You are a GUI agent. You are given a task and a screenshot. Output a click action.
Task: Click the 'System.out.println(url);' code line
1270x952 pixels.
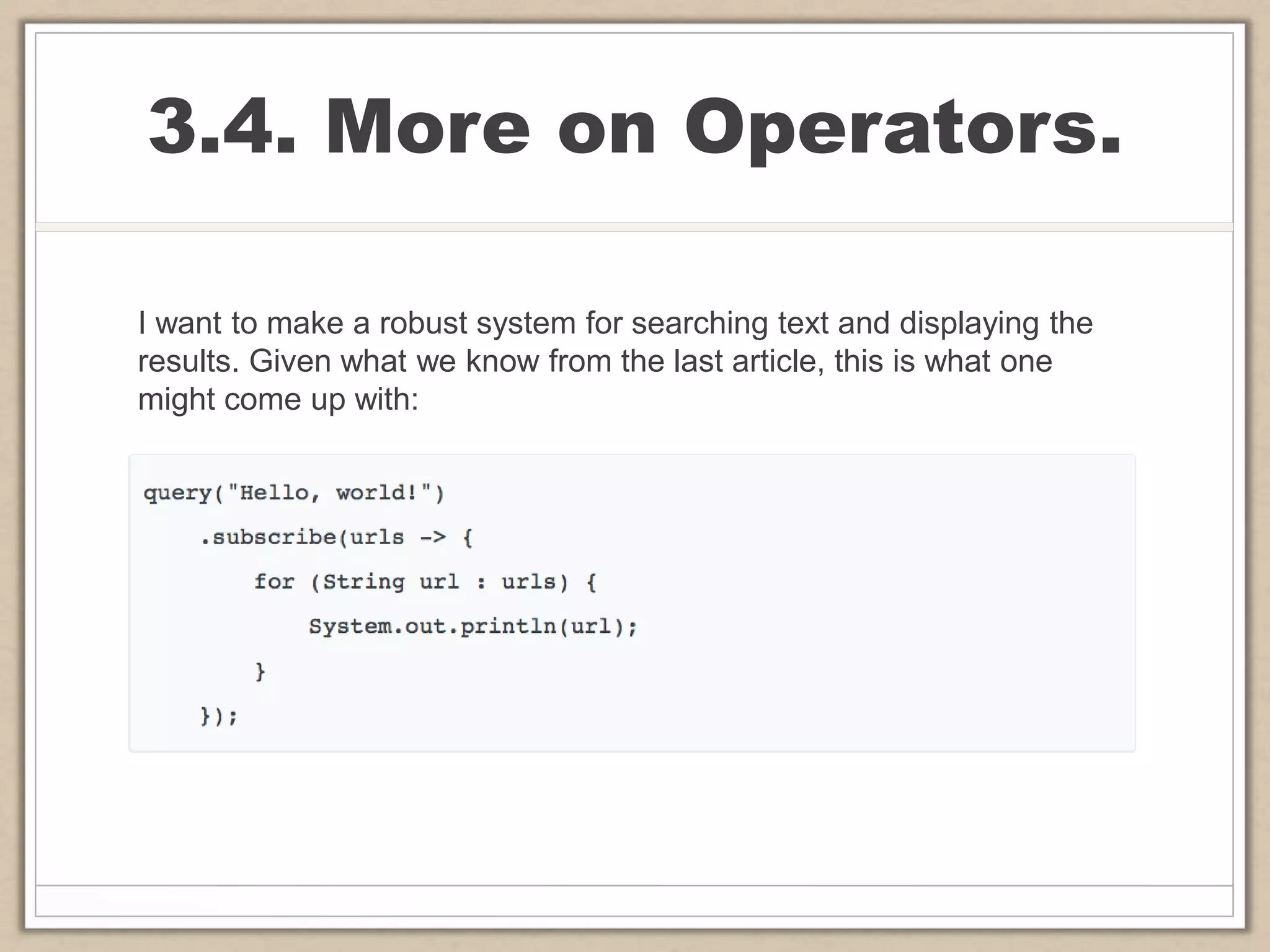point(473,627)
